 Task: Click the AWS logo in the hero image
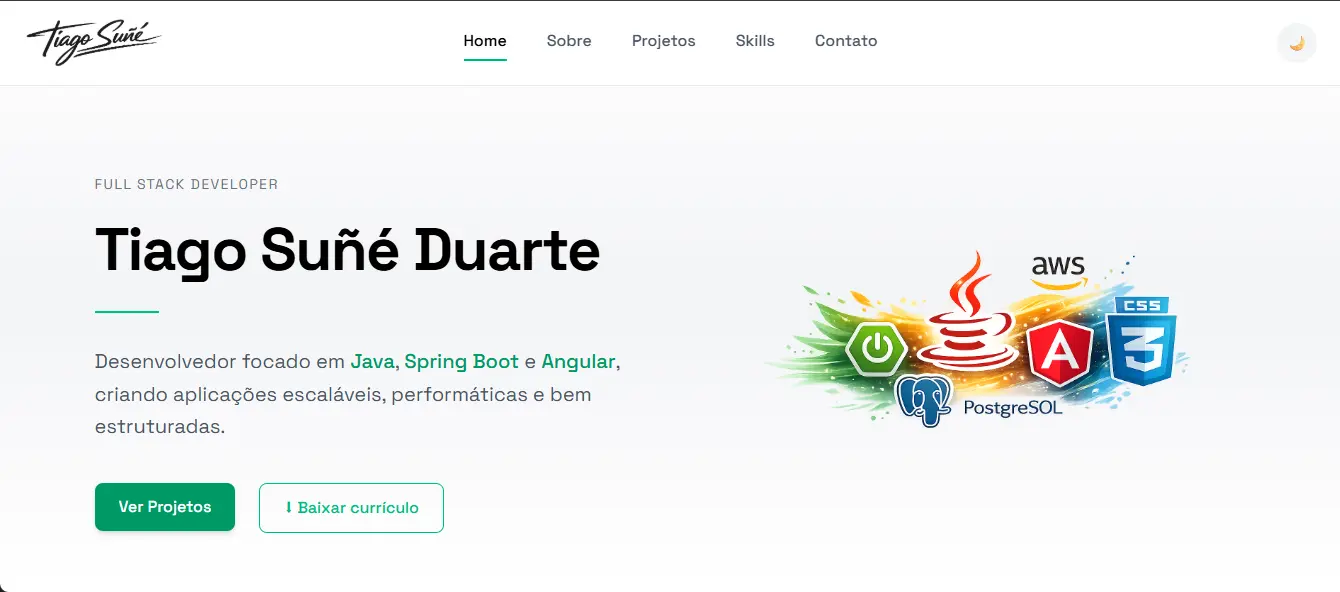point(1058,270)
